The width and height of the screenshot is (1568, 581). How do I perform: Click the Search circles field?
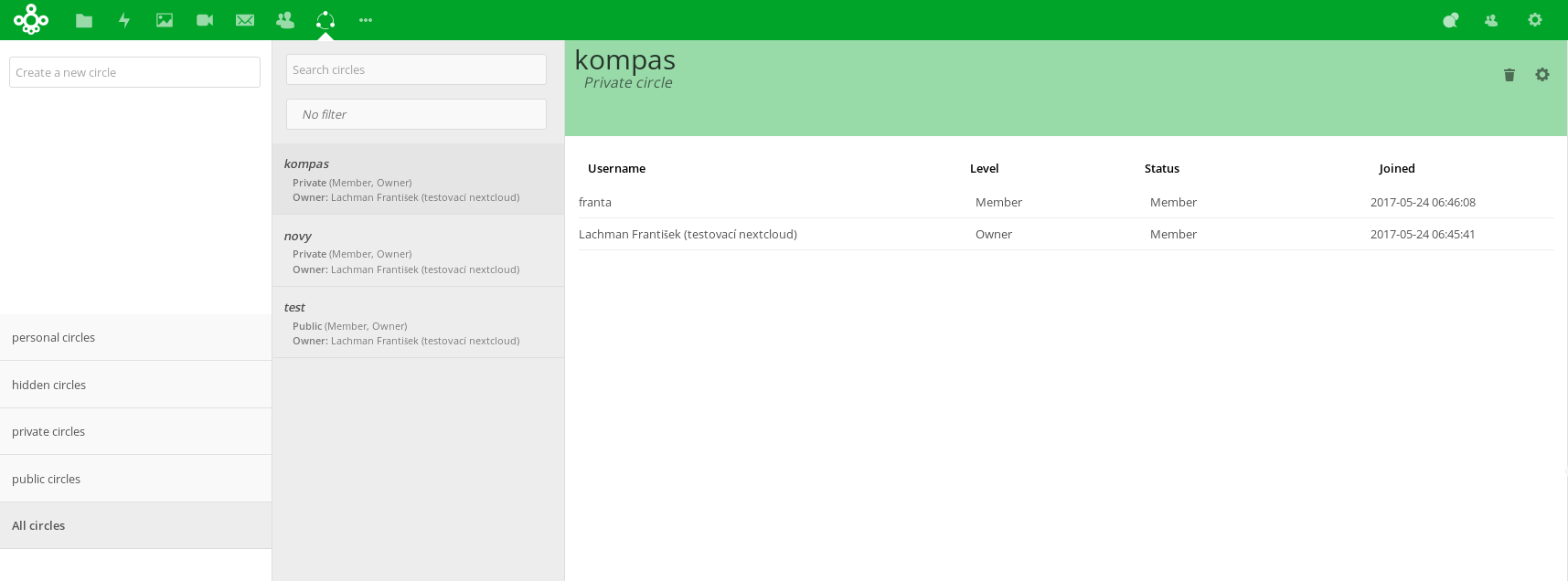tap(416, 69)
